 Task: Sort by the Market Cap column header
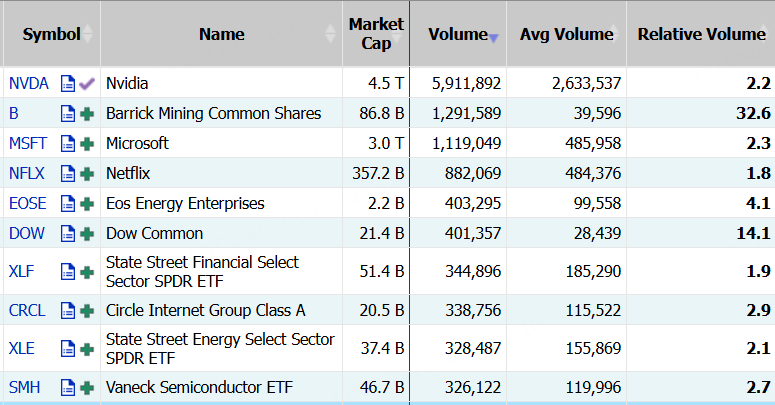375,34
